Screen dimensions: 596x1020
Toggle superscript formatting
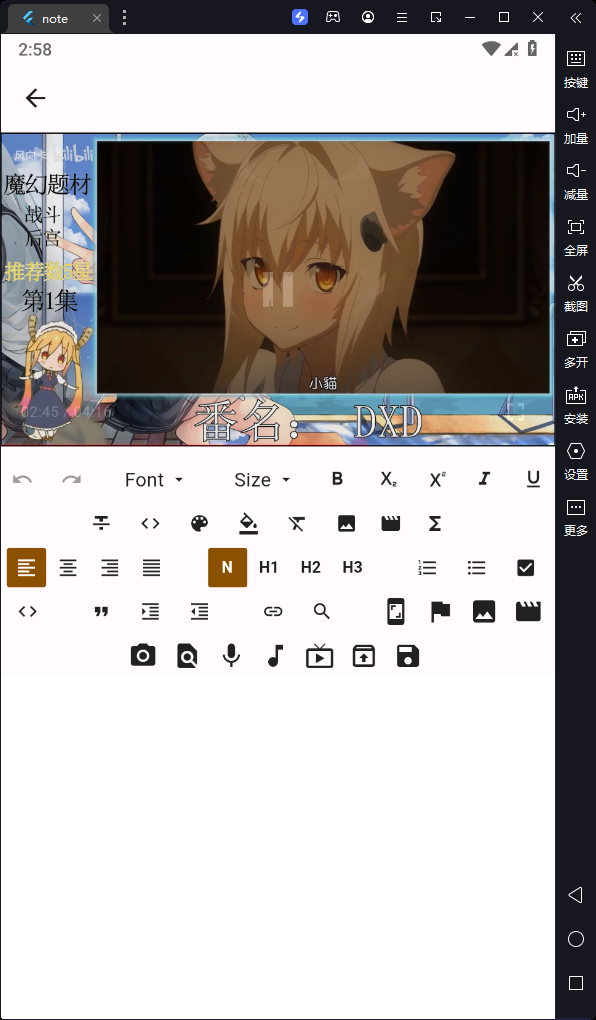[437, 479]
